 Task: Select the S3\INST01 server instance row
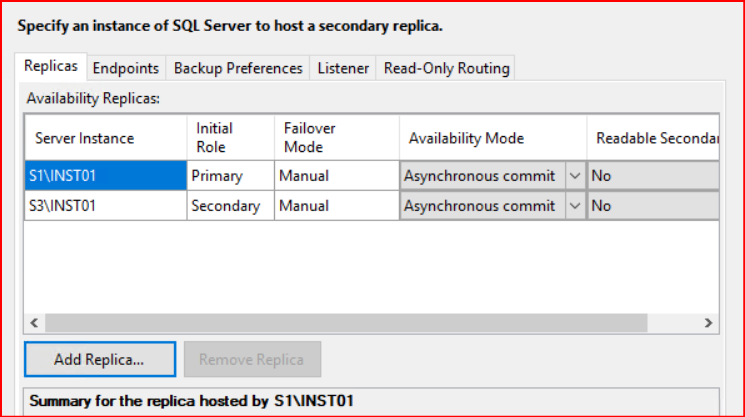(x=105, y=206)
